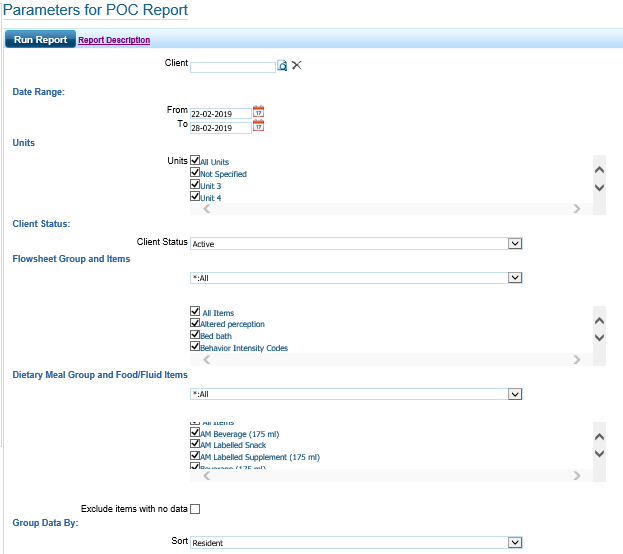The image size is (623, 554).
Task: Uncheck the All Units checkbox
Action: [195, 161]
